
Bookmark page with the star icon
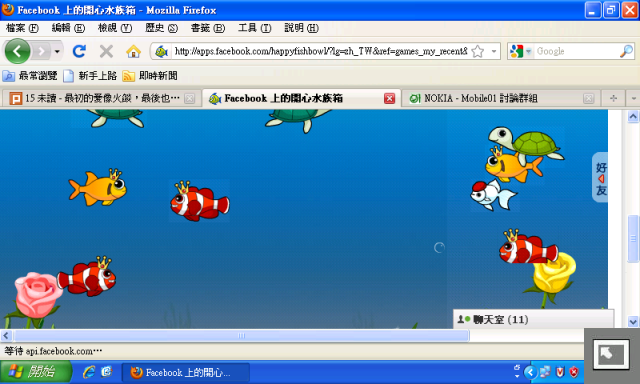point(478,51)
